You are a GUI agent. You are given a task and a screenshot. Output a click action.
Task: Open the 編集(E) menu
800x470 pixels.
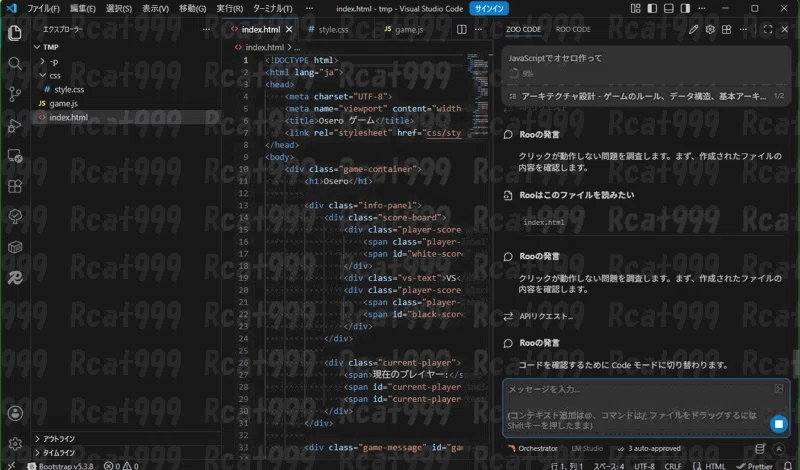[x=83, y=8]
